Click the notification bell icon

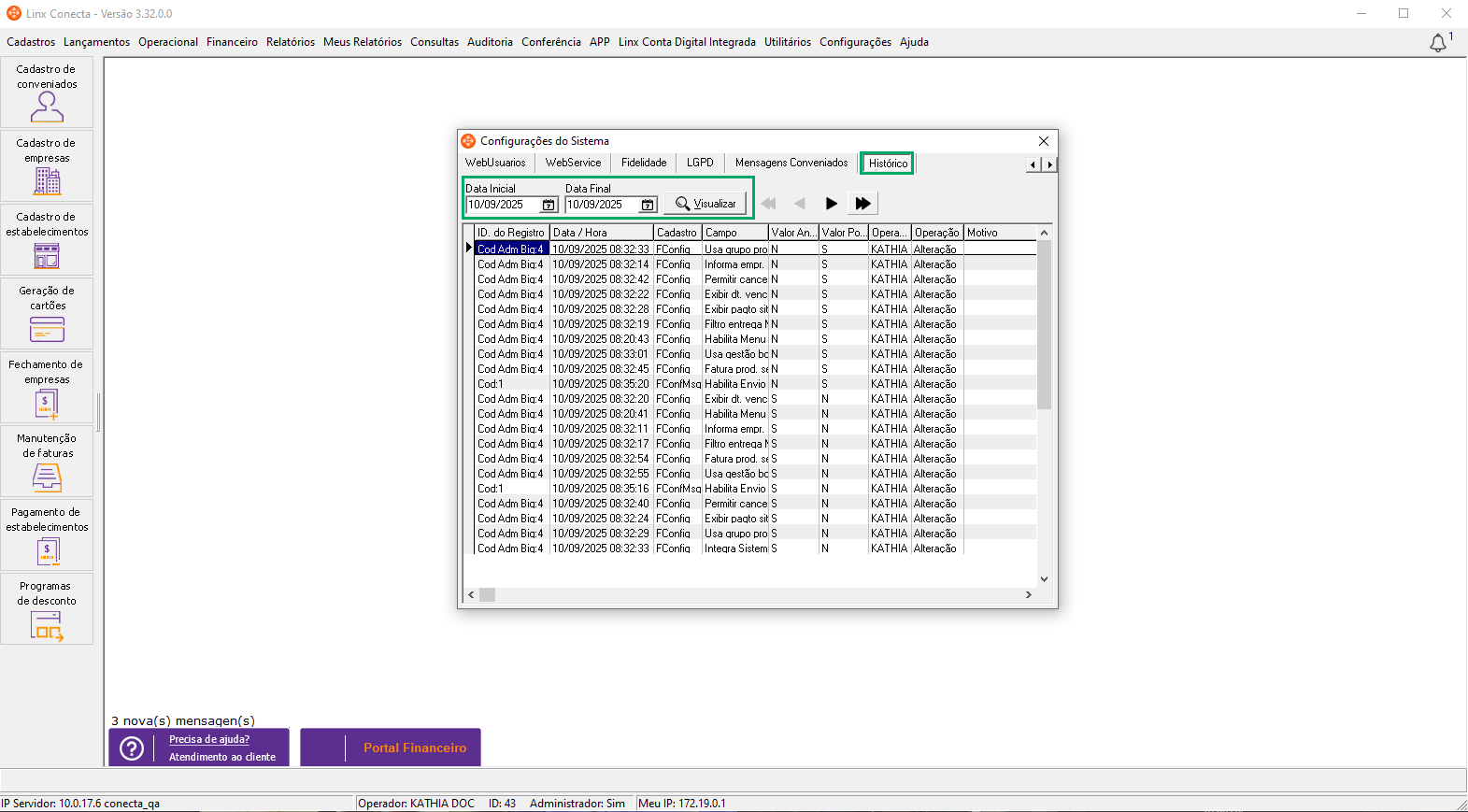1438,43
